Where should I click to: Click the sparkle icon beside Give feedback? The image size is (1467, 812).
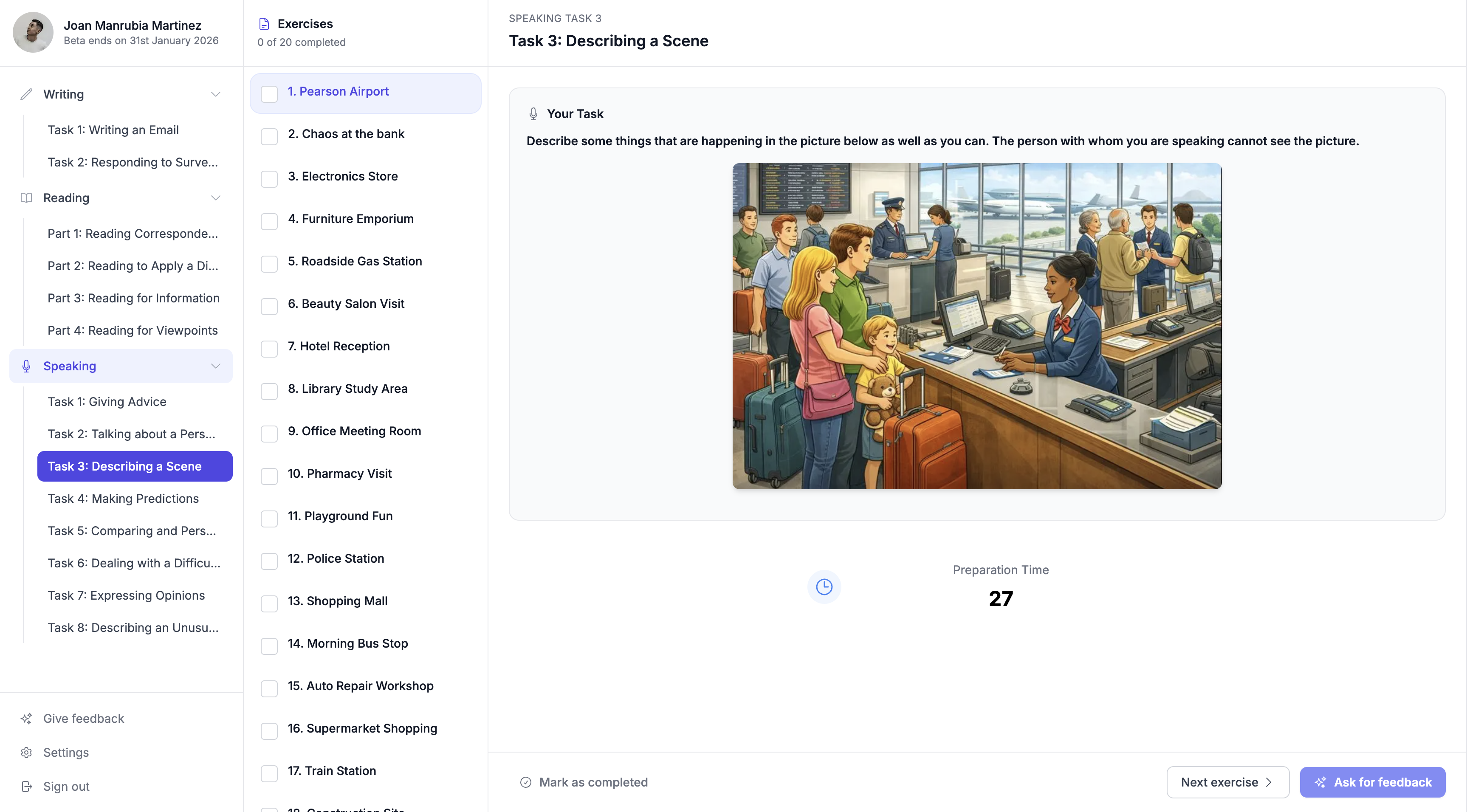click(26, 718)
